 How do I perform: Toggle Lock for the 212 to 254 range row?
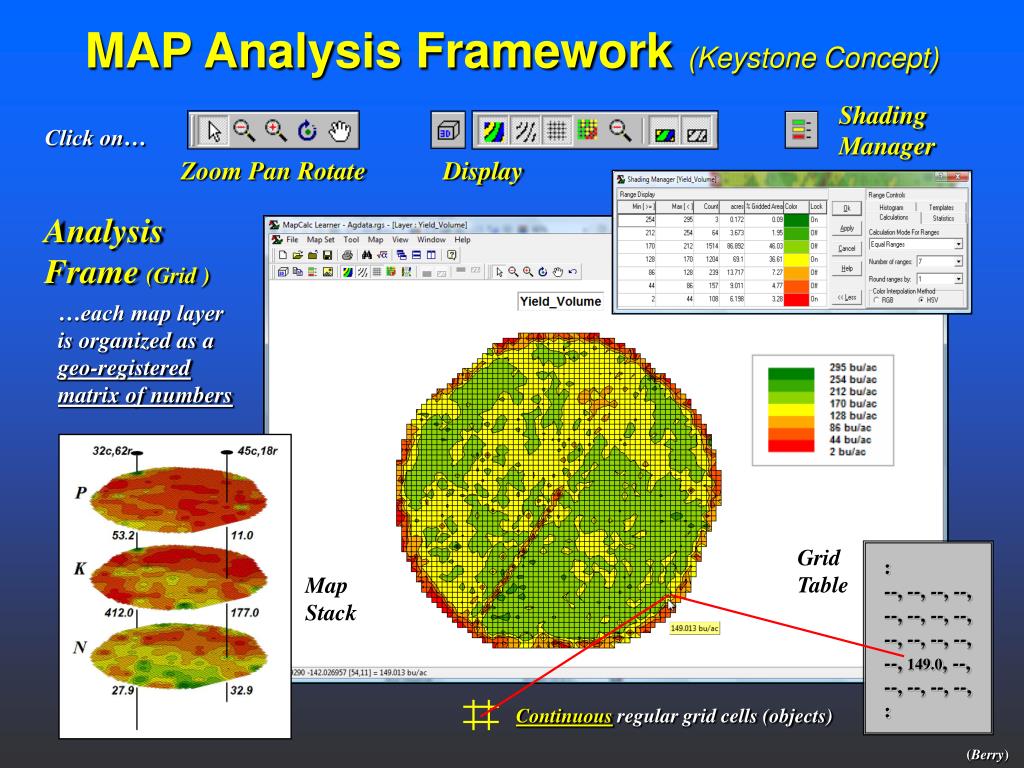click(x=818, y=232)
